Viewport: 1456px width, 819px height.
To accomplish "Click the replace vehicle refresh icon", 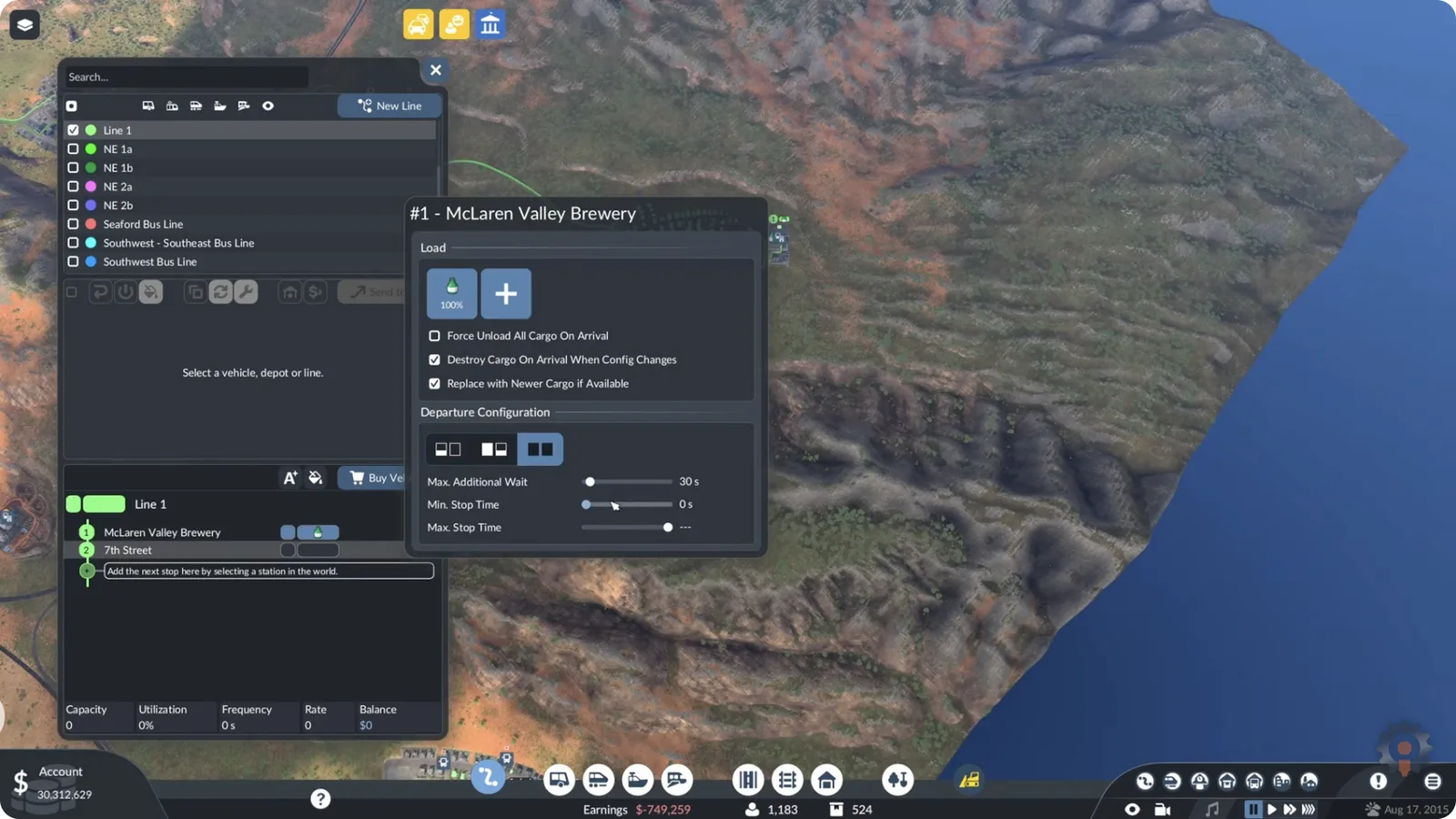I will tap(220, 292).
